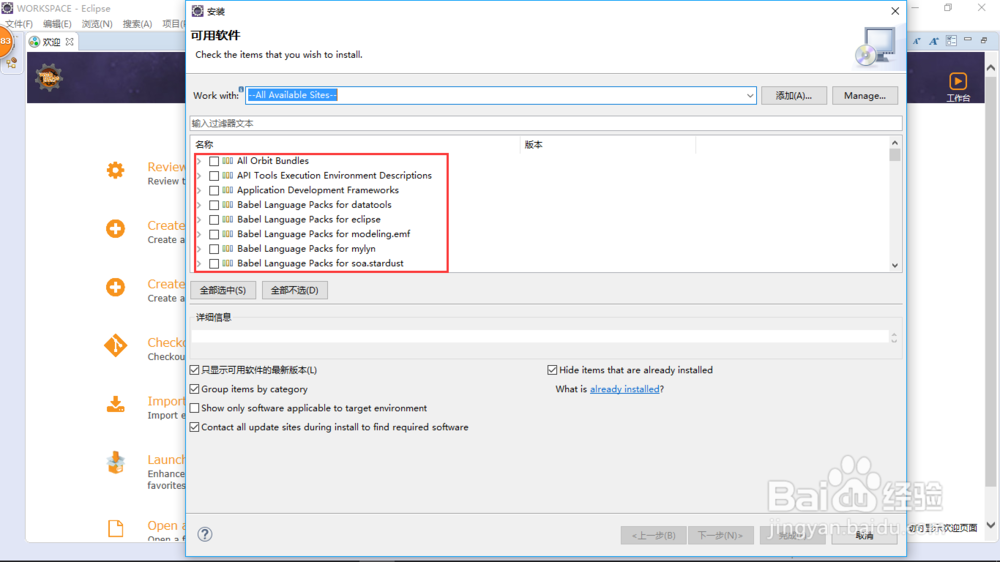Tick Babel Language Packs for mylyn checkbox
1000x562 pixels.
click(214, 249)
